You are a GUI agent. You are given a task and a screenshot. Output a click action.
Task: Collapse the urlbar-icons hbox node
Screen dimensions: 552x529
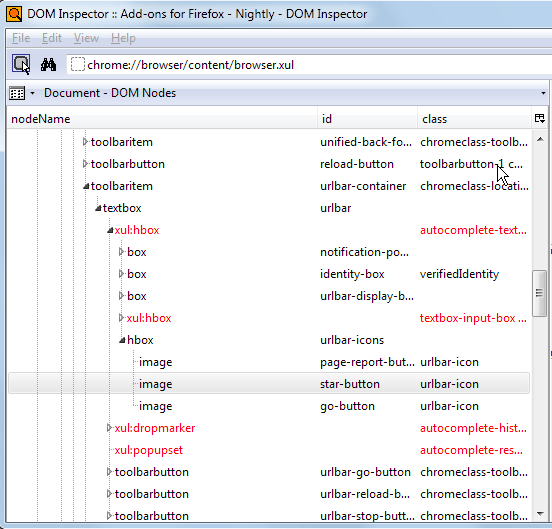point(122,340)
